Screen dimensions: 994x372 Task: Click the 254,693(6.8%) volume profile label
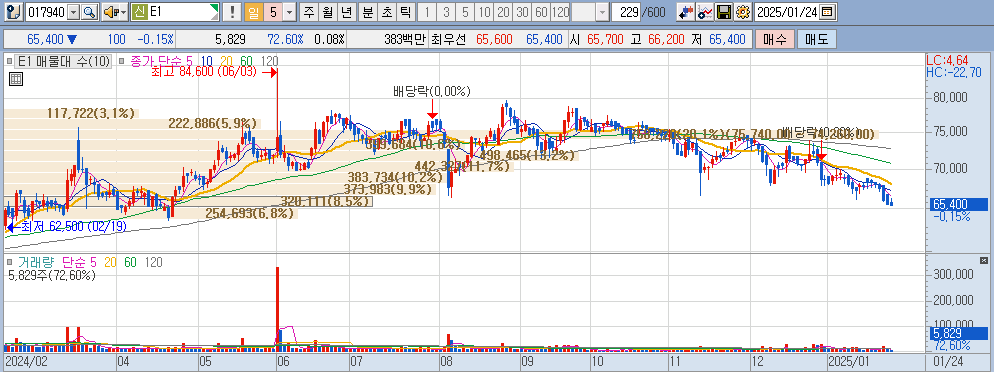[x=250, y=214]
